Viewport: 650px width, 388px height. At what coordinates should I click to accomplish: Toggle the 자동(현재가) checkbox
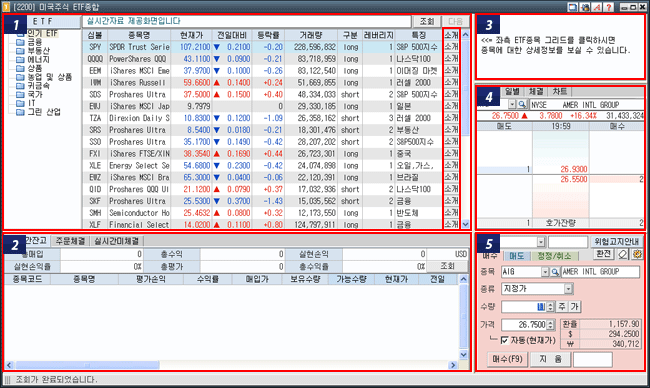pos(504,340)
